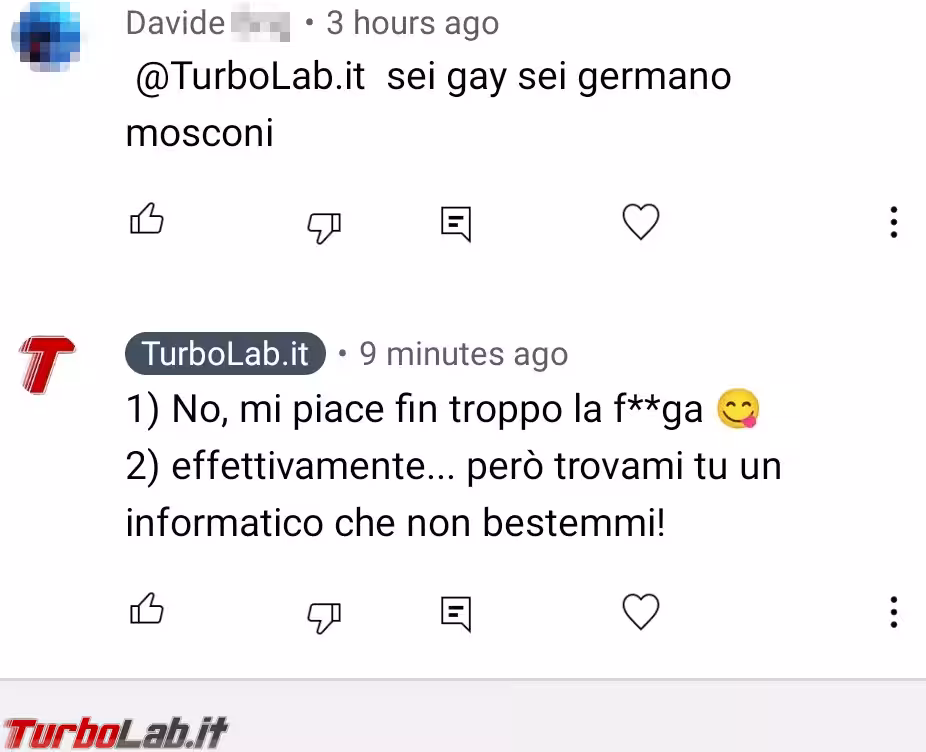This screenshot has height=752, width=926.
Task: Click the '3 hours ago' timestamp
Action: [x=412, y=24]
